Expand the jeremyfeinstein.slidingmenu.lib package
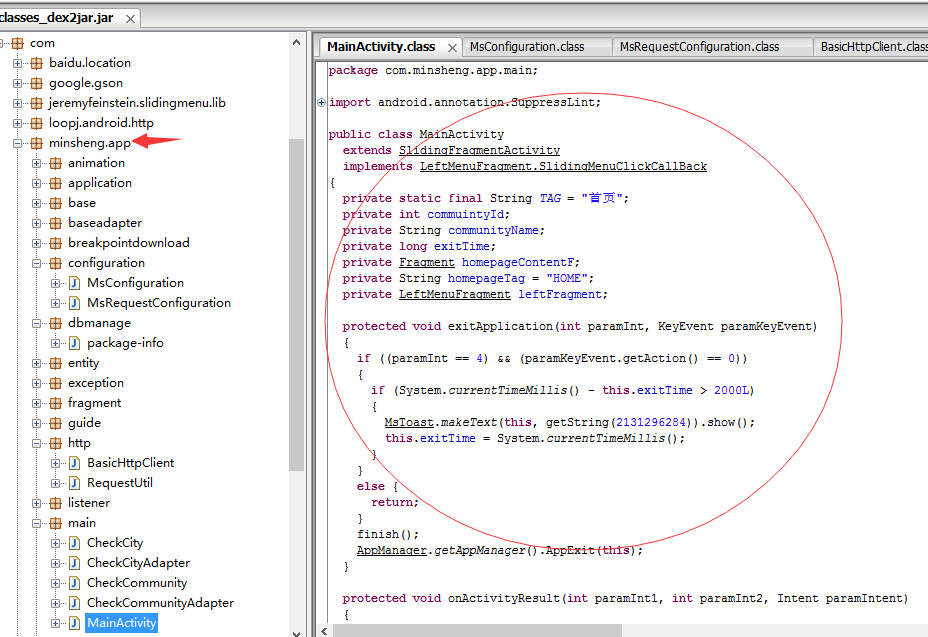Image resolution: width=928 pixels, height=637 pixels. pyautogui.click(x=17, y=104)
